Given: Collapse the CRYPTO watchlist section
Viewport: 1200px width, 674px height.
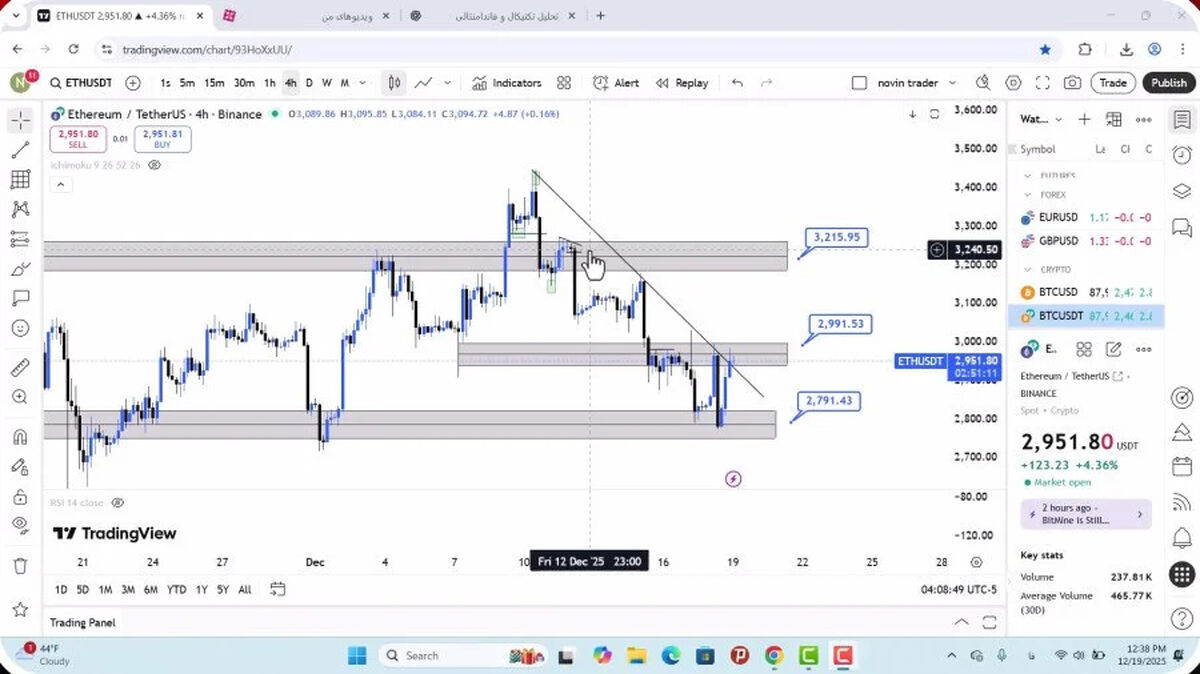Looking at the screenshot, I should [x=1028, y=270].
